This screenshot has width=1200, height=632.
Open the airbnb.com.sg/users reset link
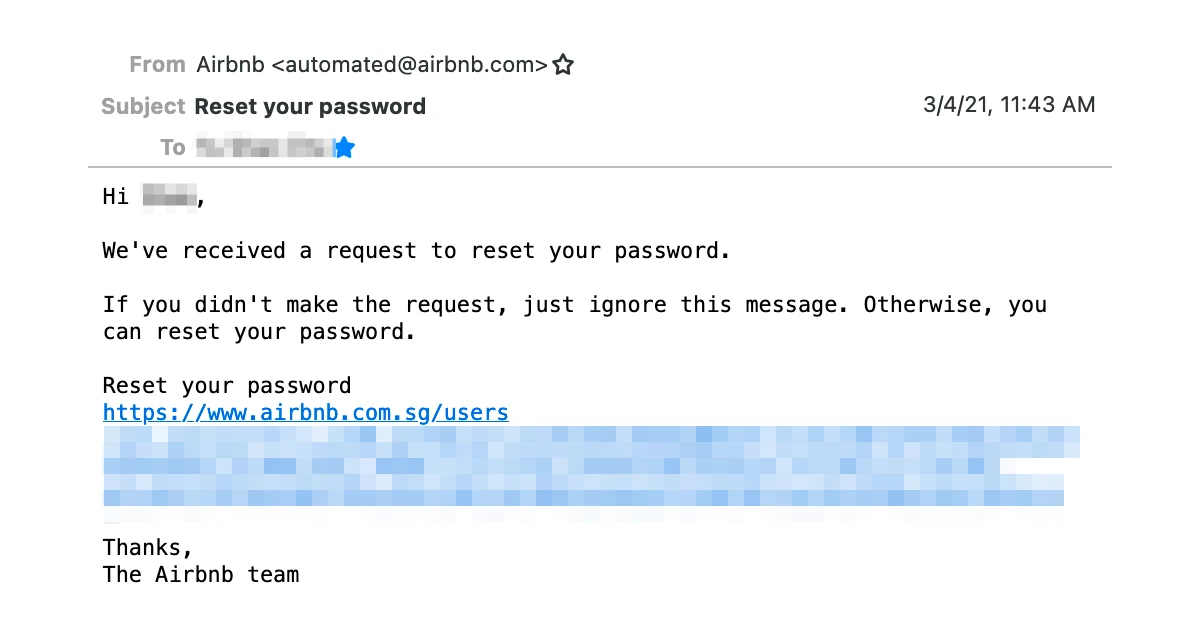pos(305,412)
